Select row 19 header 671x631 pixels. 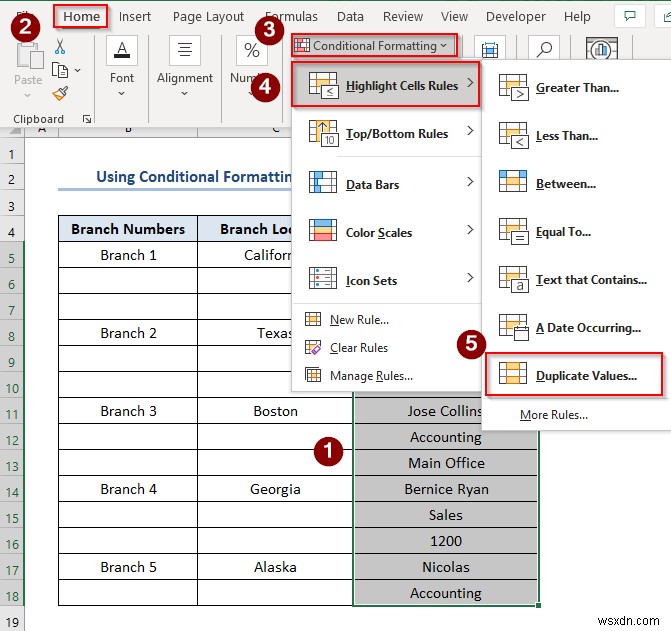(x=12, y=620)
